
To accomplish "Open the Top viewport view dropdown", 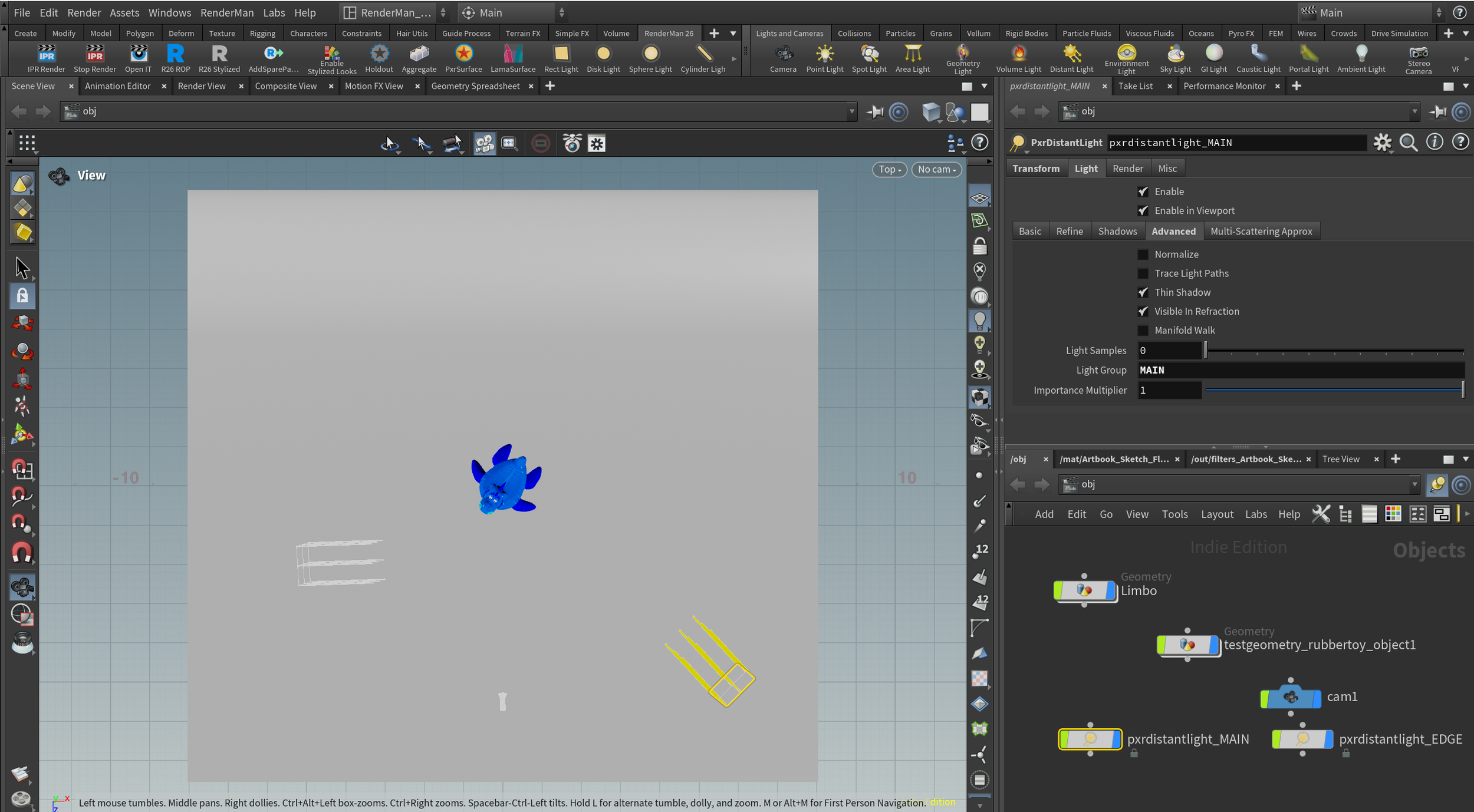I will (x=889, y=170).
